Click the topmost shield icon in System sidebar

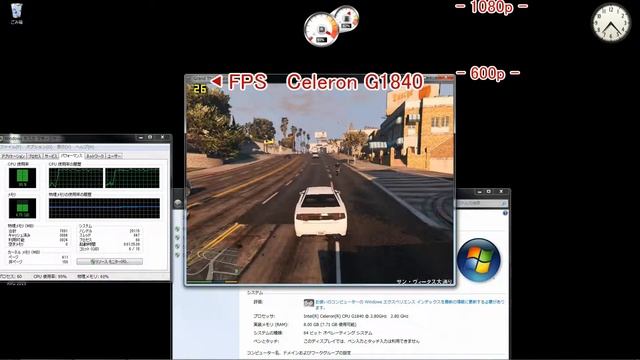coord(177,229)
